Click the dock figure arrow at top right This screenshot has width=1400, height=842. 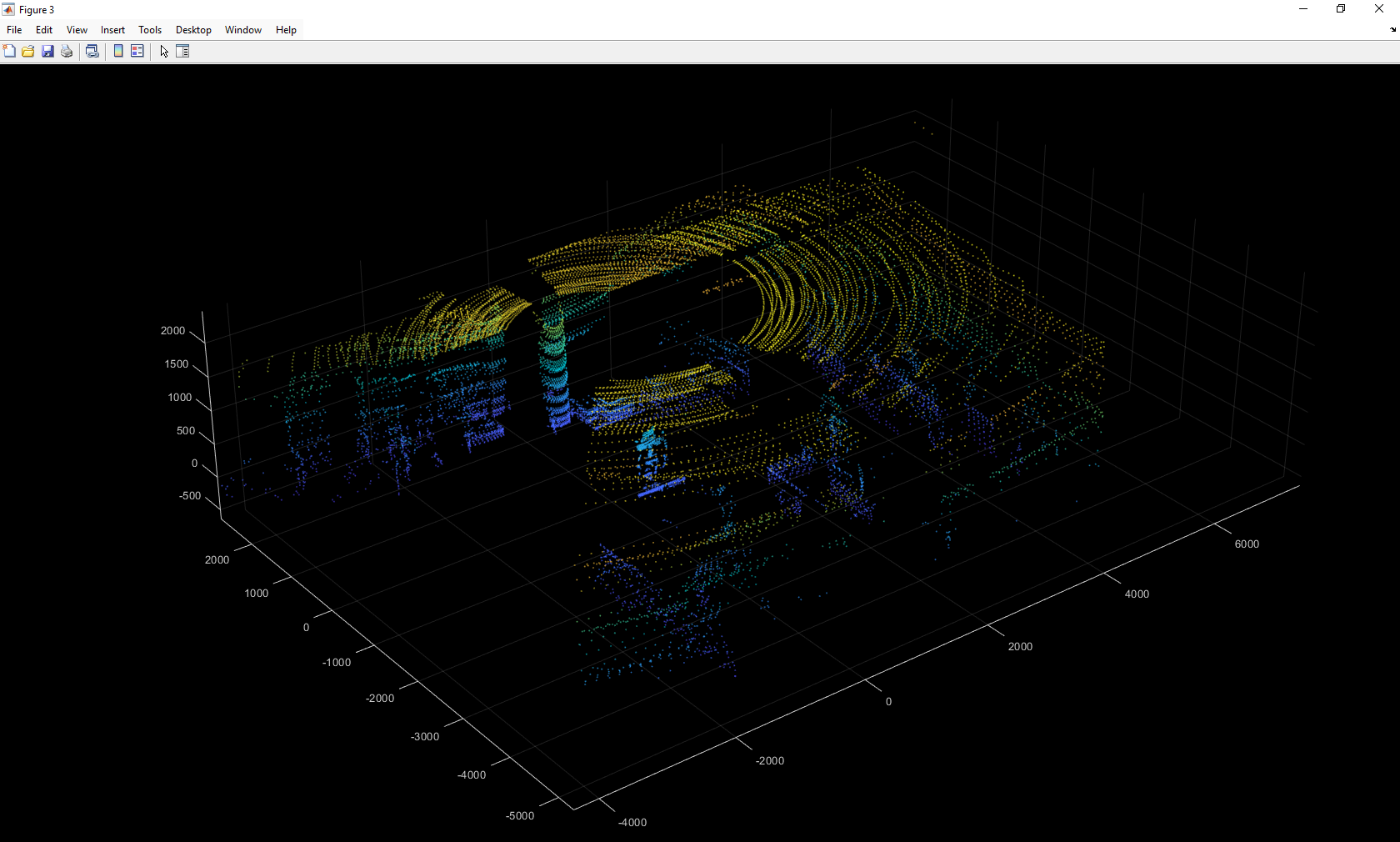click(x=1392, y=29)
